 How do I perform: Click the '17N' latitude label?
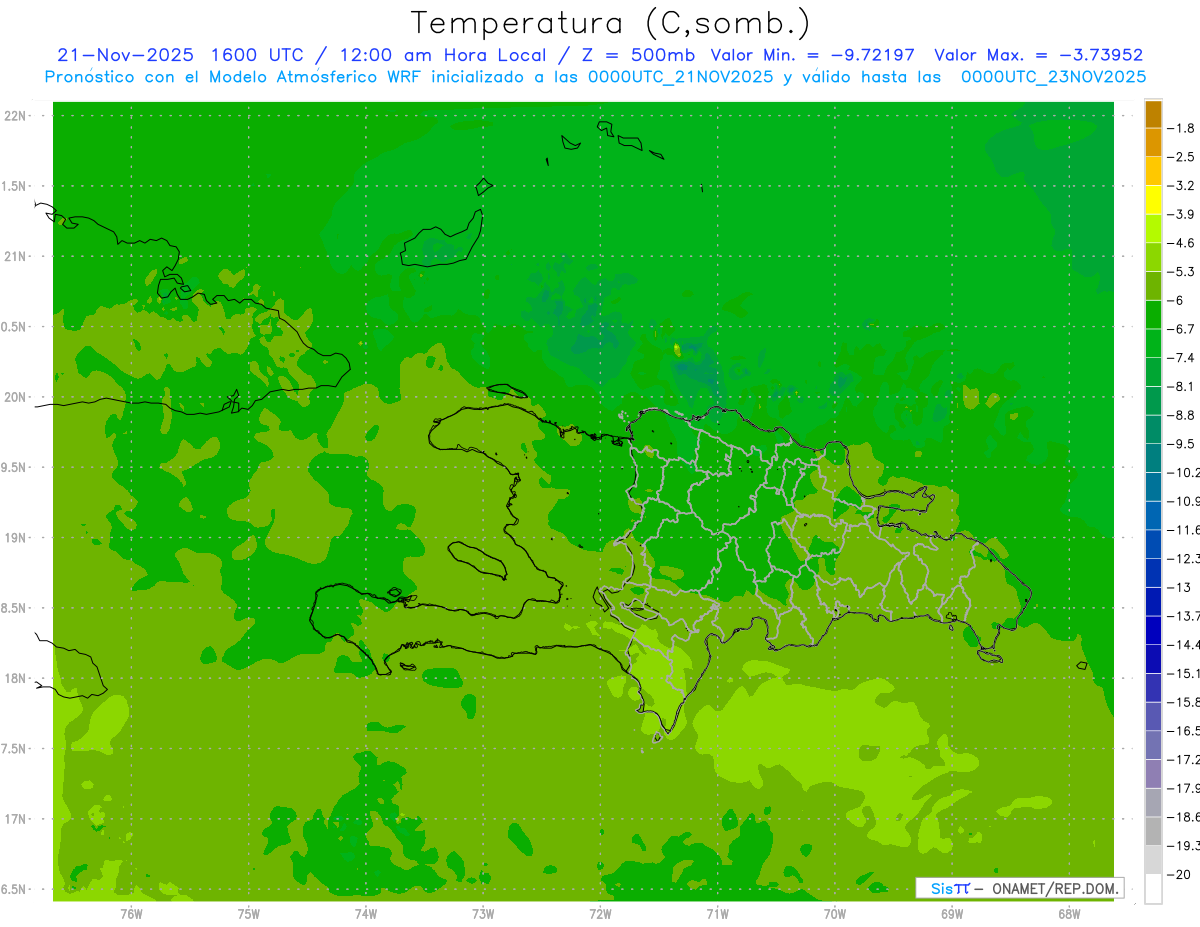coord(17,820)
